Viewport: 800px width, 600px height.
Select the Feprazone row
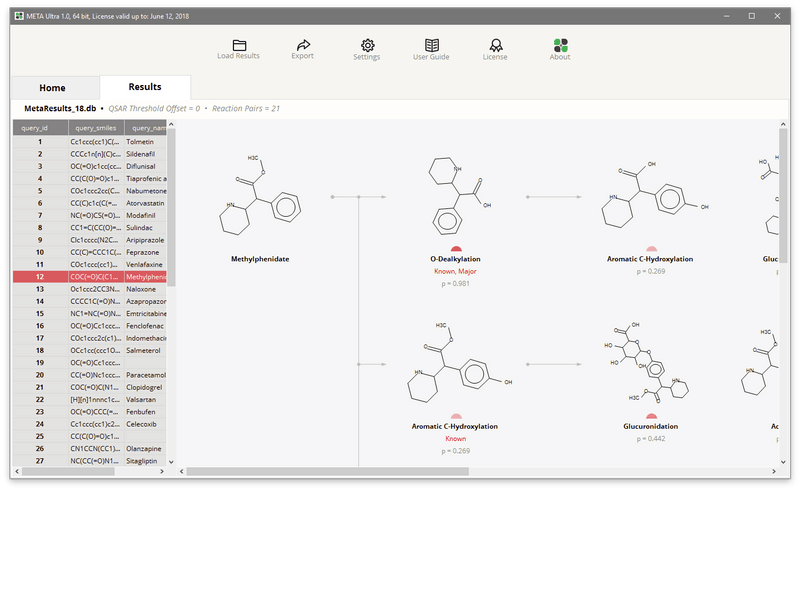(x=90, y=252)
